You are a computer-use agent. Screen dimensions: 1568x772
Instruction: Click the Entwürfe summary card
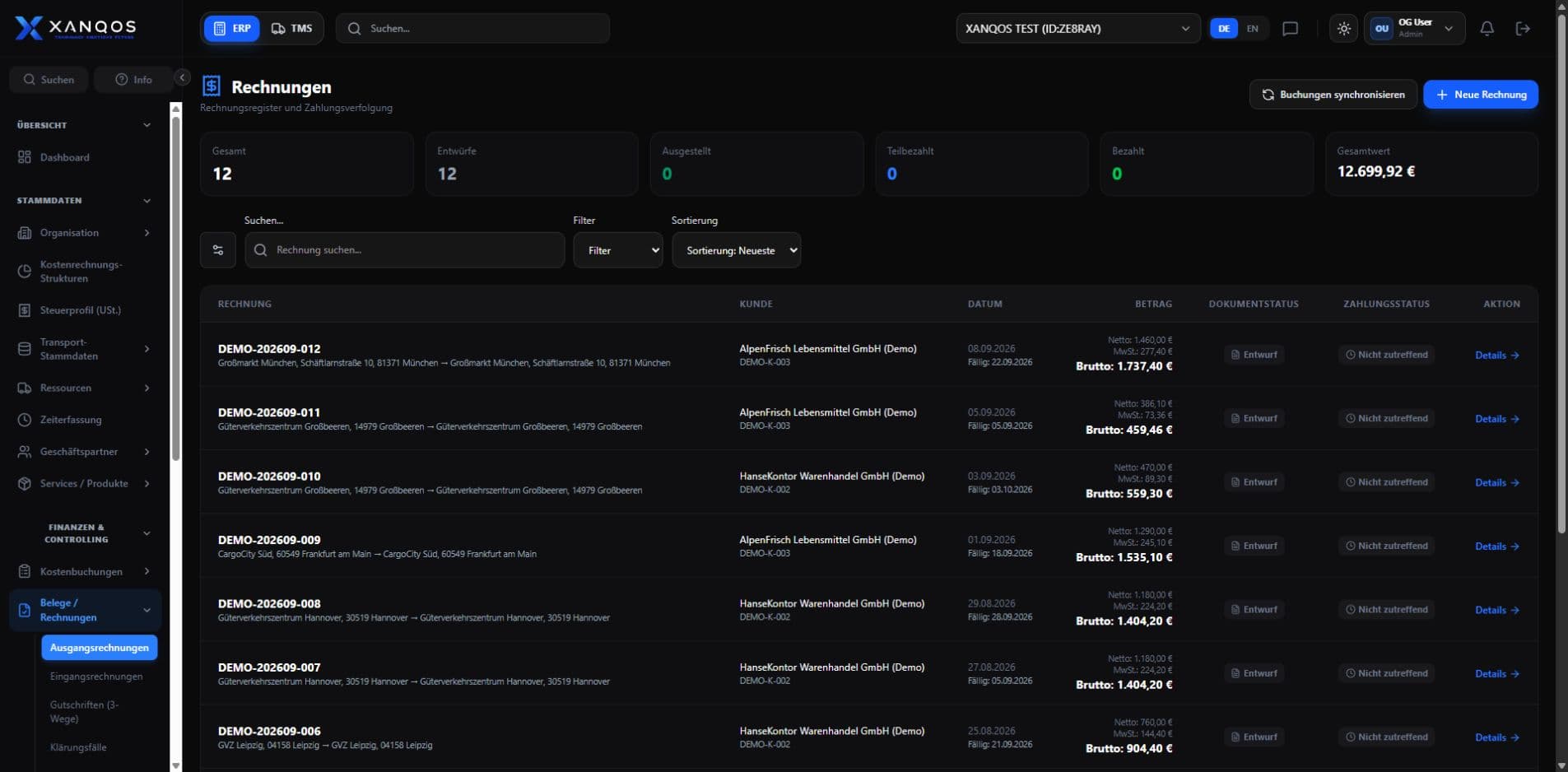click(x=532, y=164)
